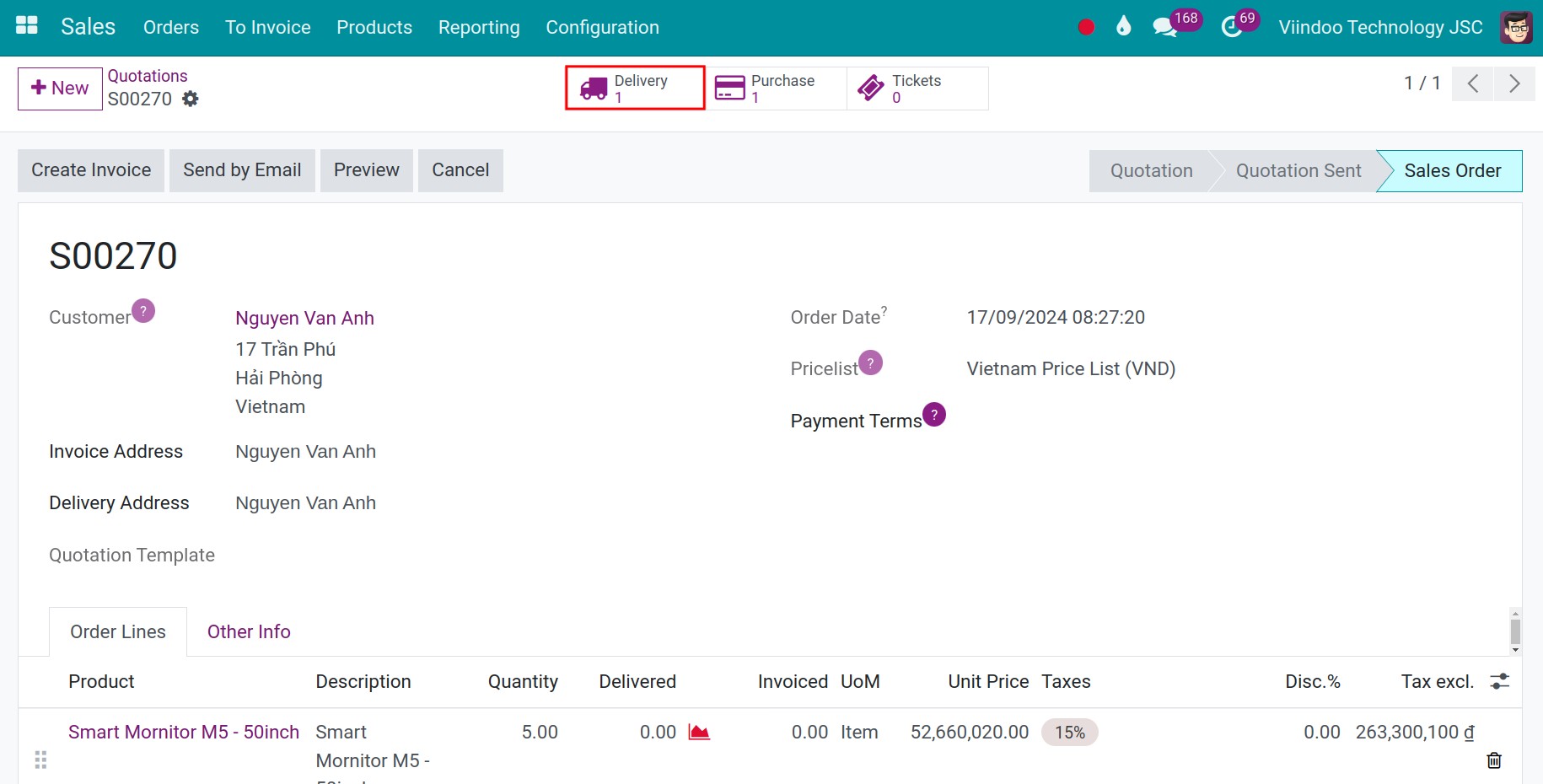Set the stage to Quotation Sent
Screen dimensions: 1543x784
coord(1298,170)
